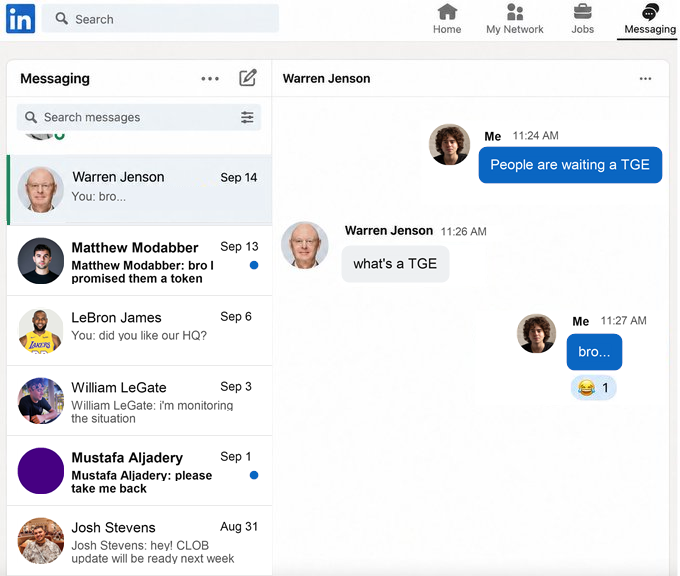Click the unread dot on Matthew Modabber's message
680x576 pixels.
pos(254,265)
